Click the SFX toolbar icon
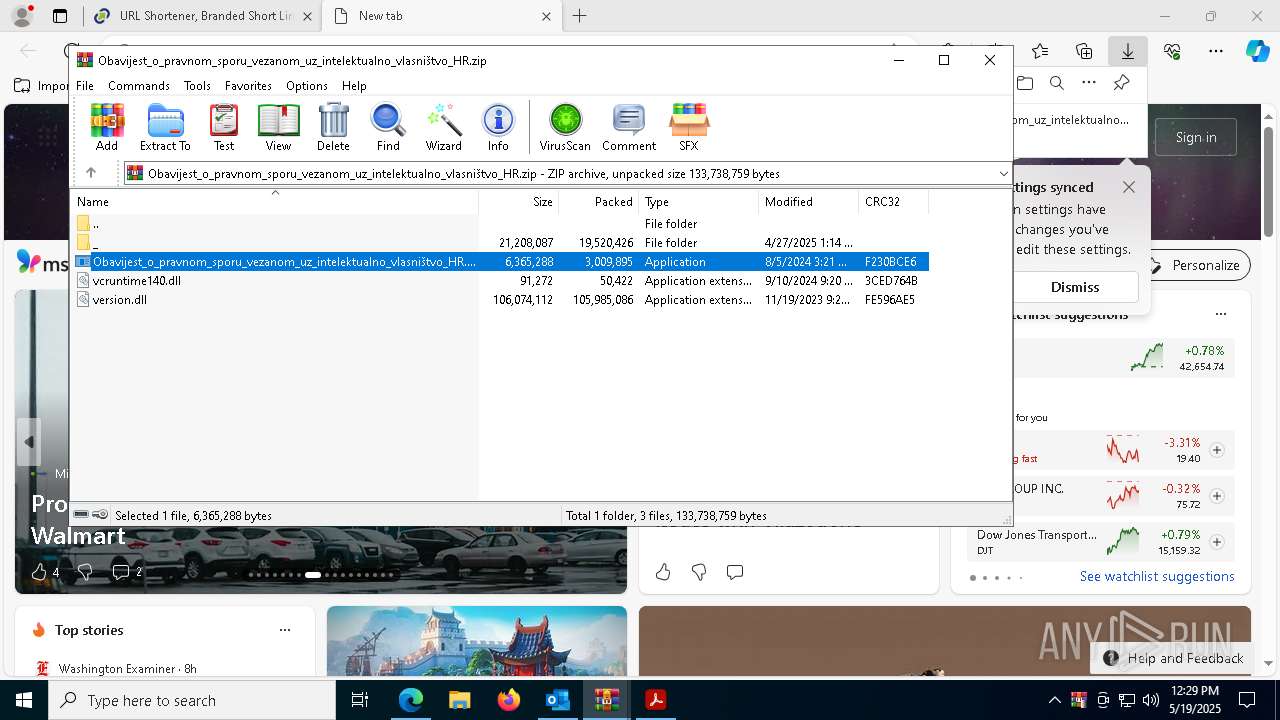Screen dimensions: 1280x720 689,127
